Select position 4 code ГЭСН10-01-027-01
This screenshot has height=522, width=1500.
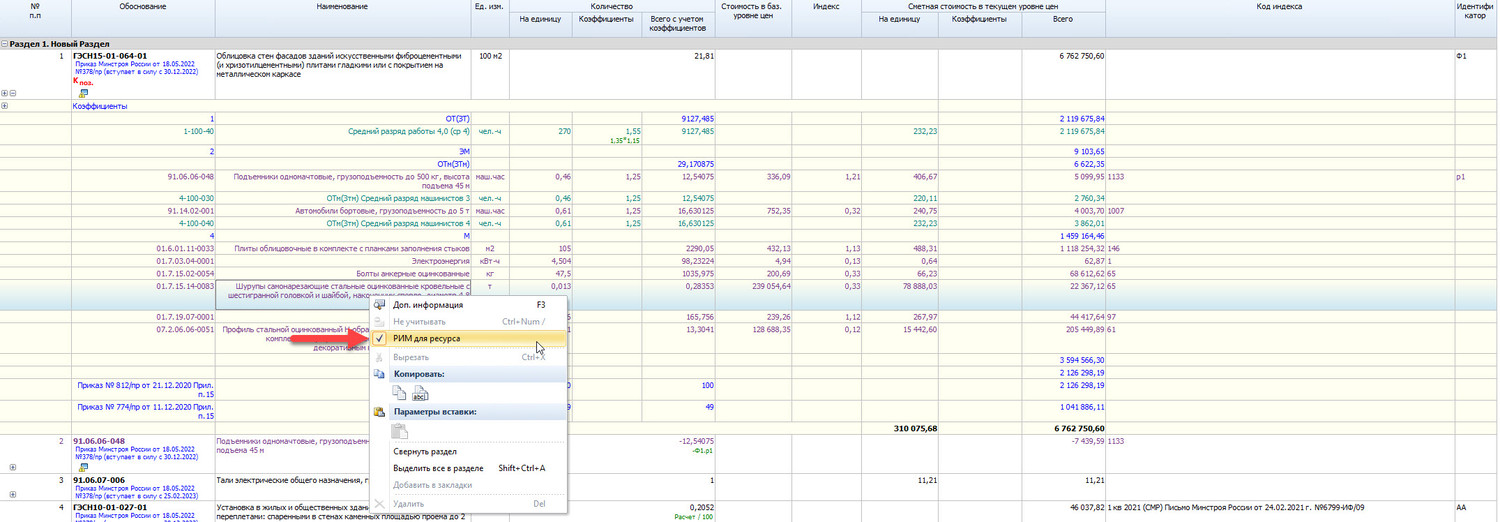click(x=110, y=508)
